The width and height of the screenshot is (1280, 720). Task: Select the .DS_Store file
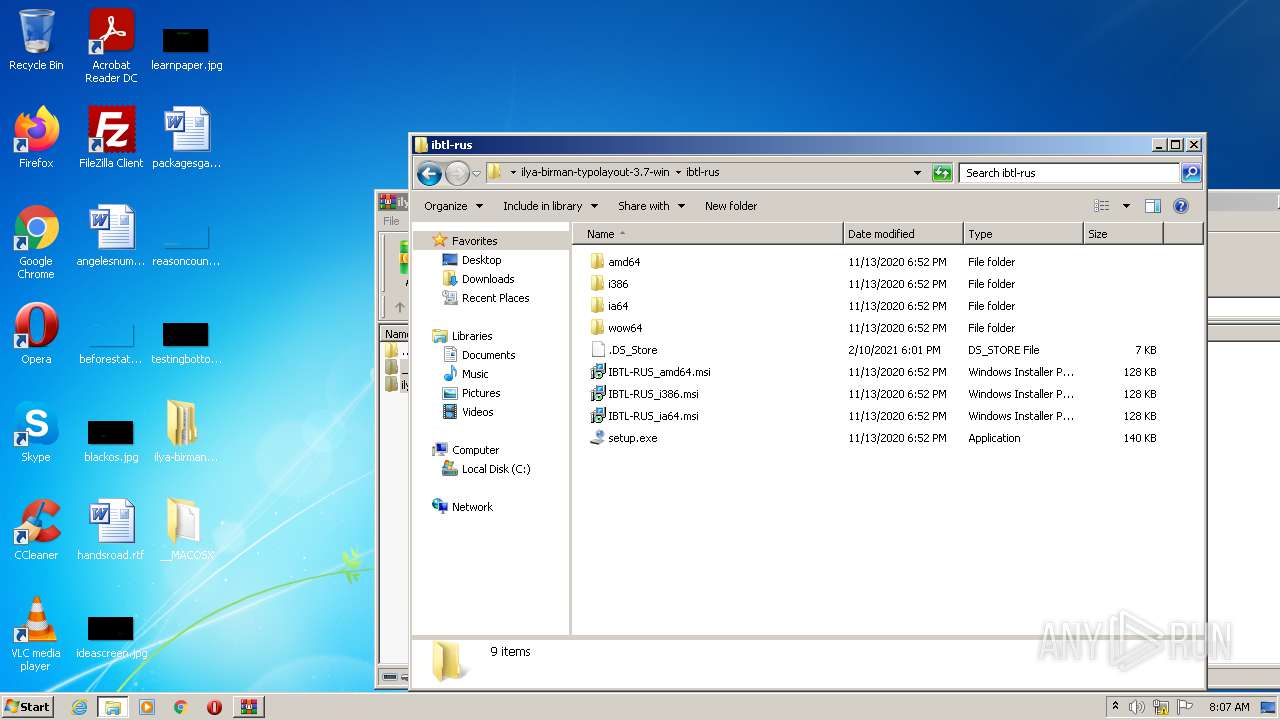[x=632, y=350]
